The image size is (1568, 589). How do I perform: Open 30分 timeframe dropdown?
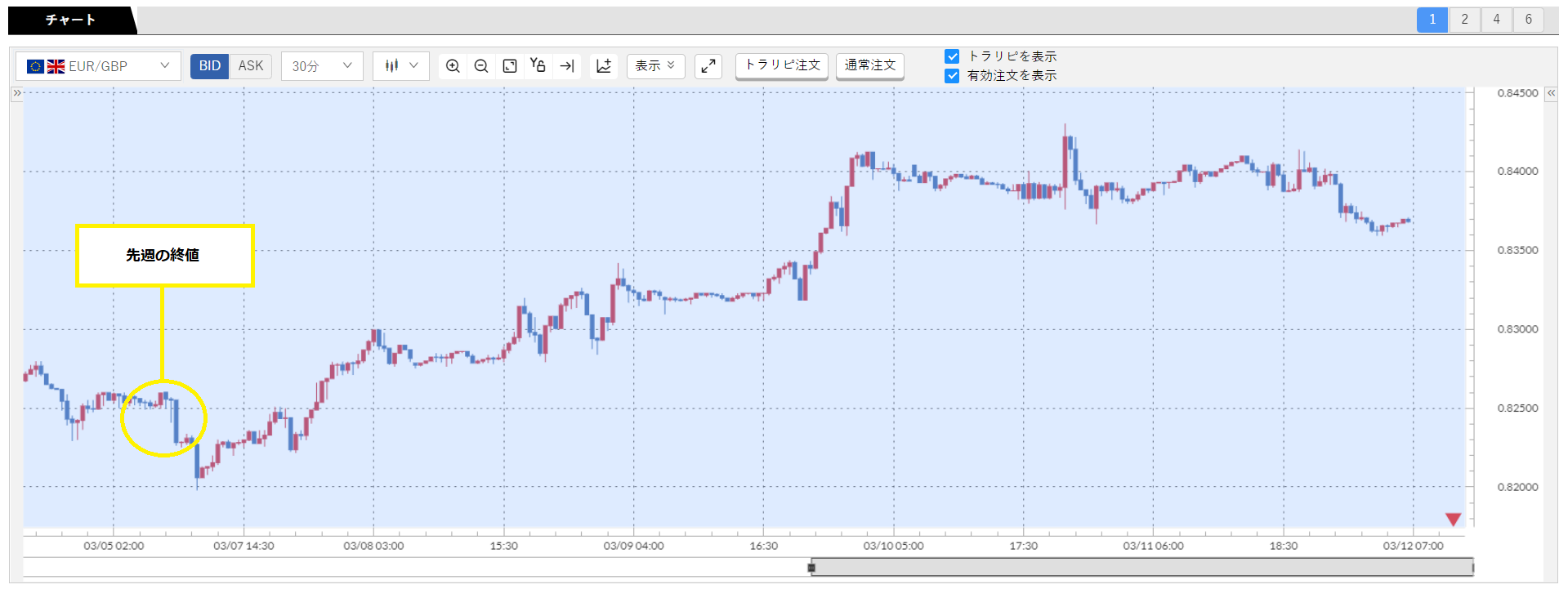coord(322,66)
